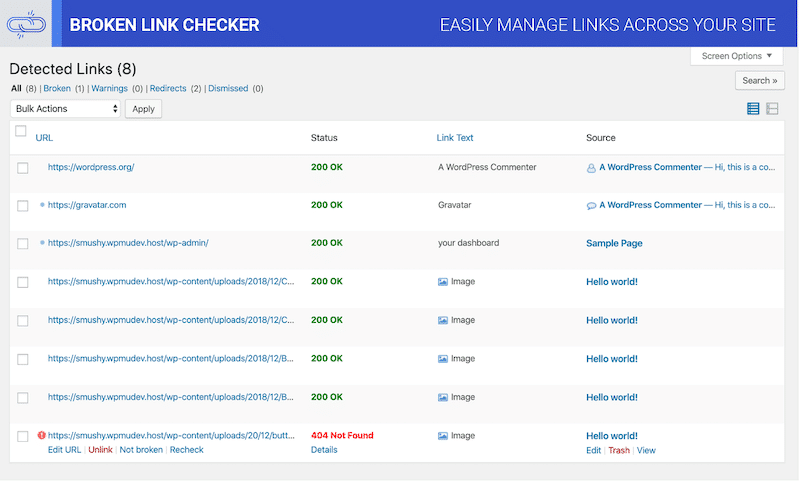Click the Broken Link Checker chain logo
Image resolution: width=800 pixels, height=485 pixels.
click(26, 24)
